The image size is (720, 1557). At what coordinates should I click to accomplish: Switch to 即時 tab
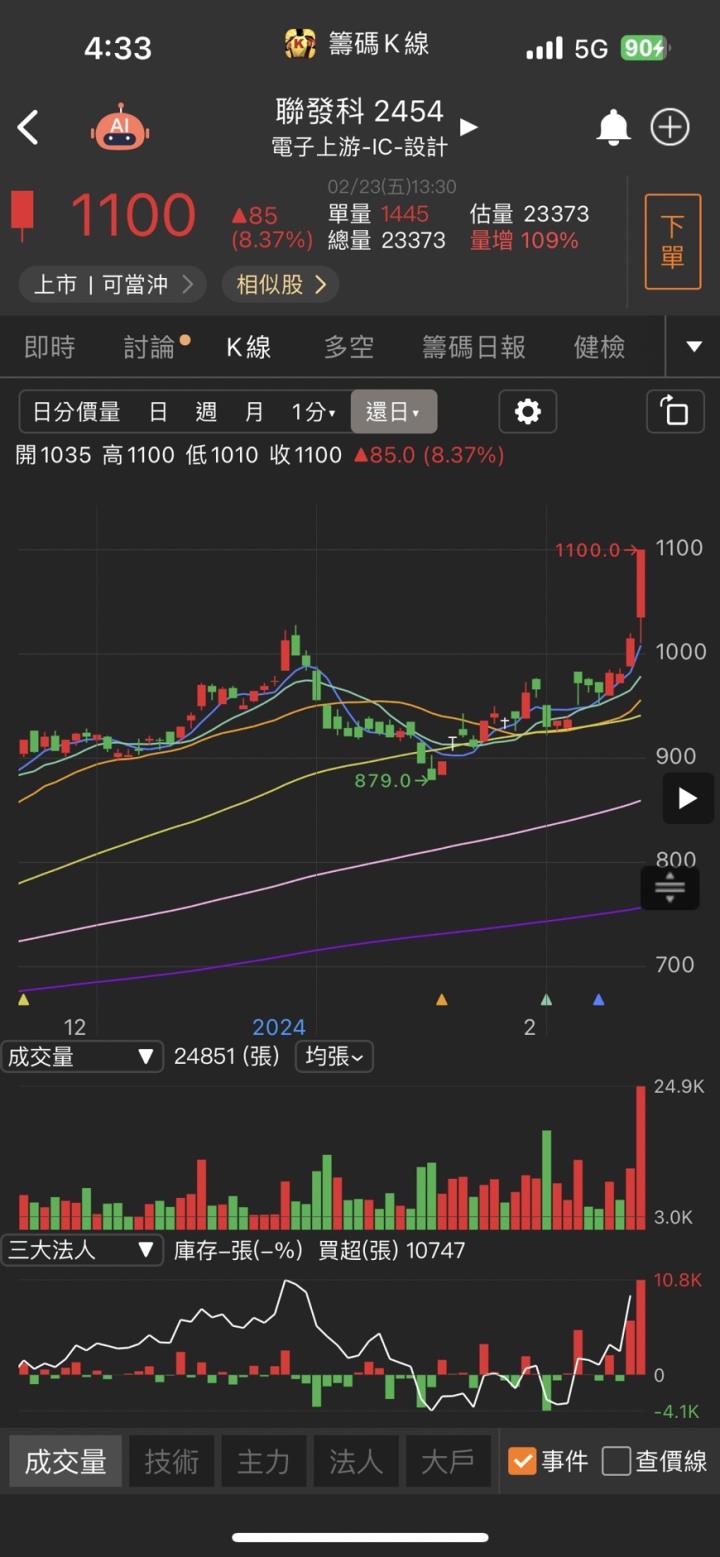pyautogui.click(x=49, y=347)
